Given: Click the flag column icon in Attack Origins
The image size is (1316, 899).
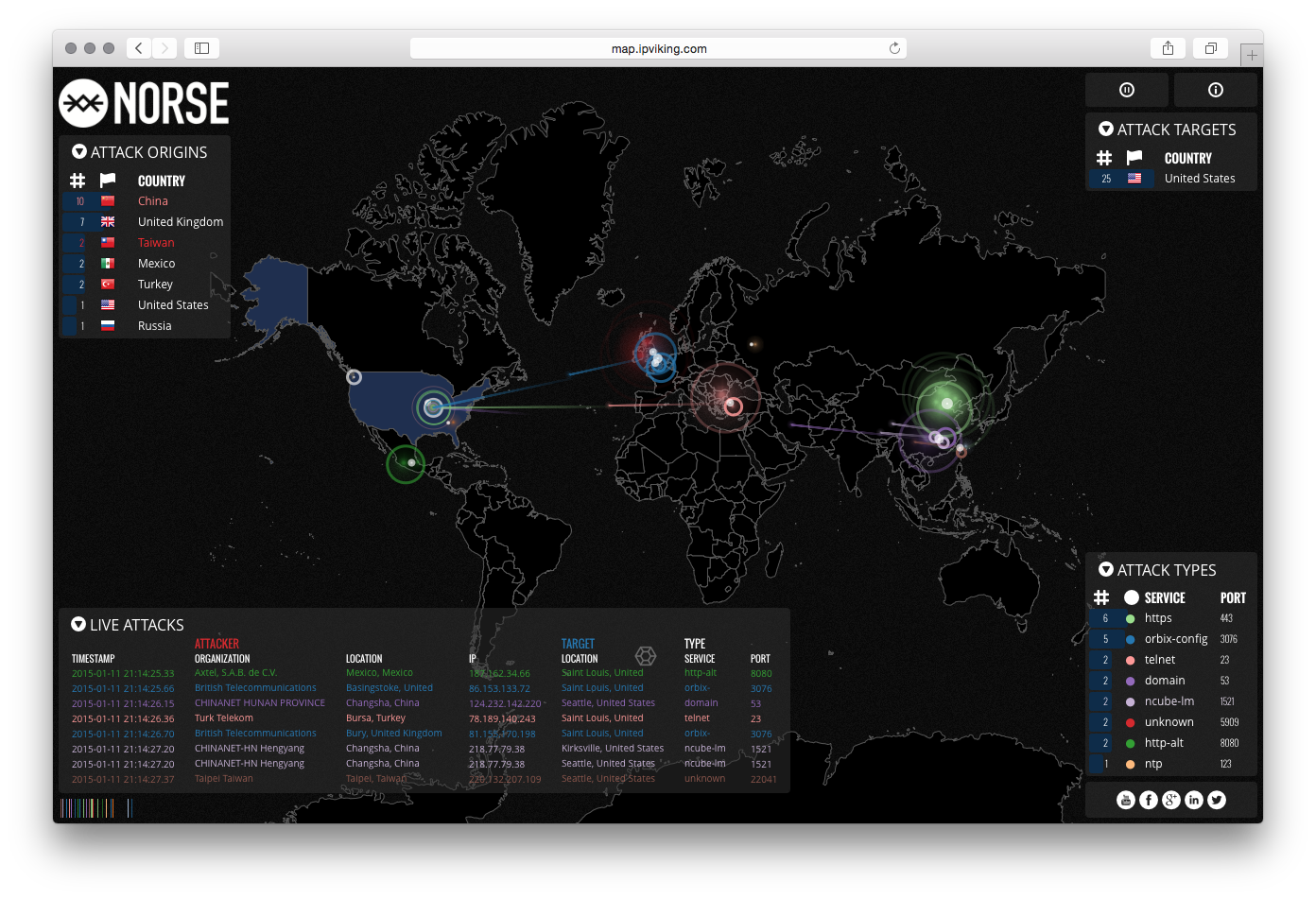Looking at the screenshot, I should coord(107,180).
